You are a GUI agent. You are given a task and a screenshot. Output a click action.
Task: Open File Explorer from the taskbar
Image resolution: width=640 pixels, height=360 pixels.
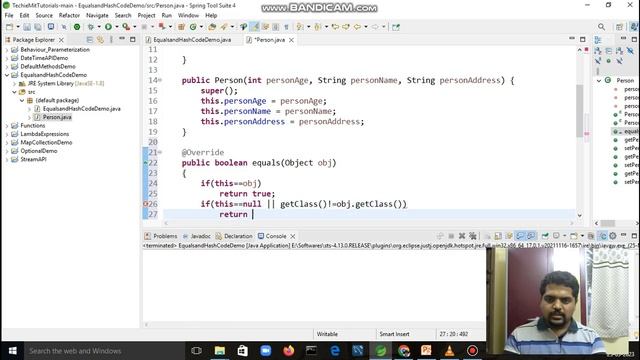(x=220, y=351)
